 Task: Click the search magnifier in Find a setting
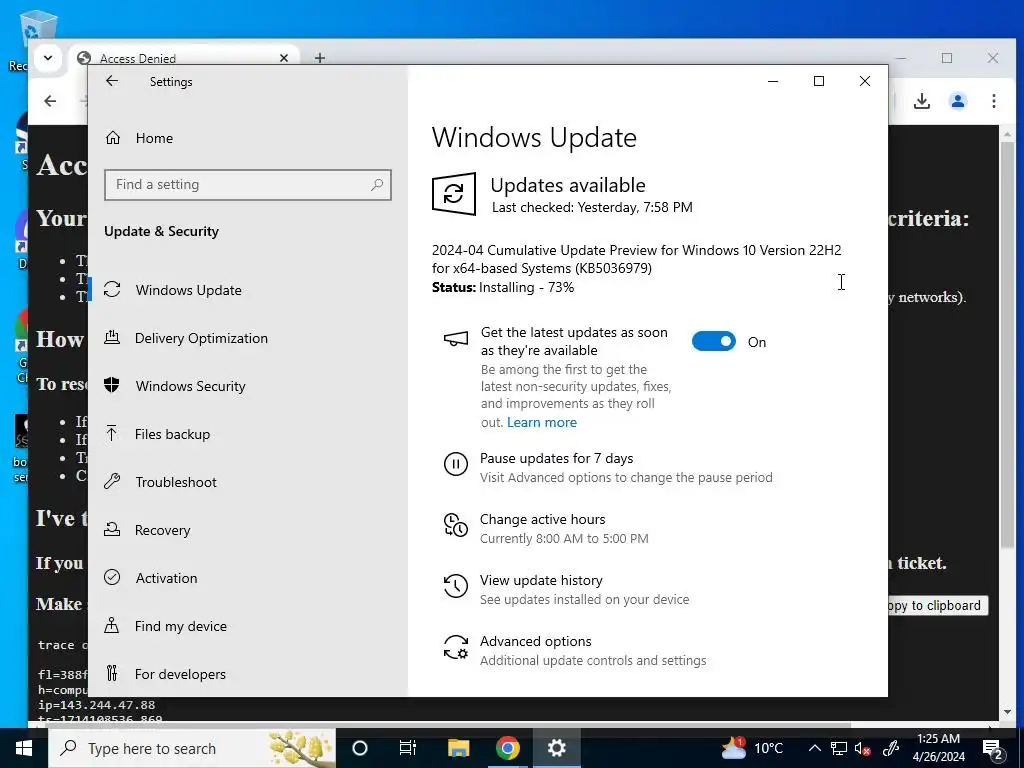377,185
